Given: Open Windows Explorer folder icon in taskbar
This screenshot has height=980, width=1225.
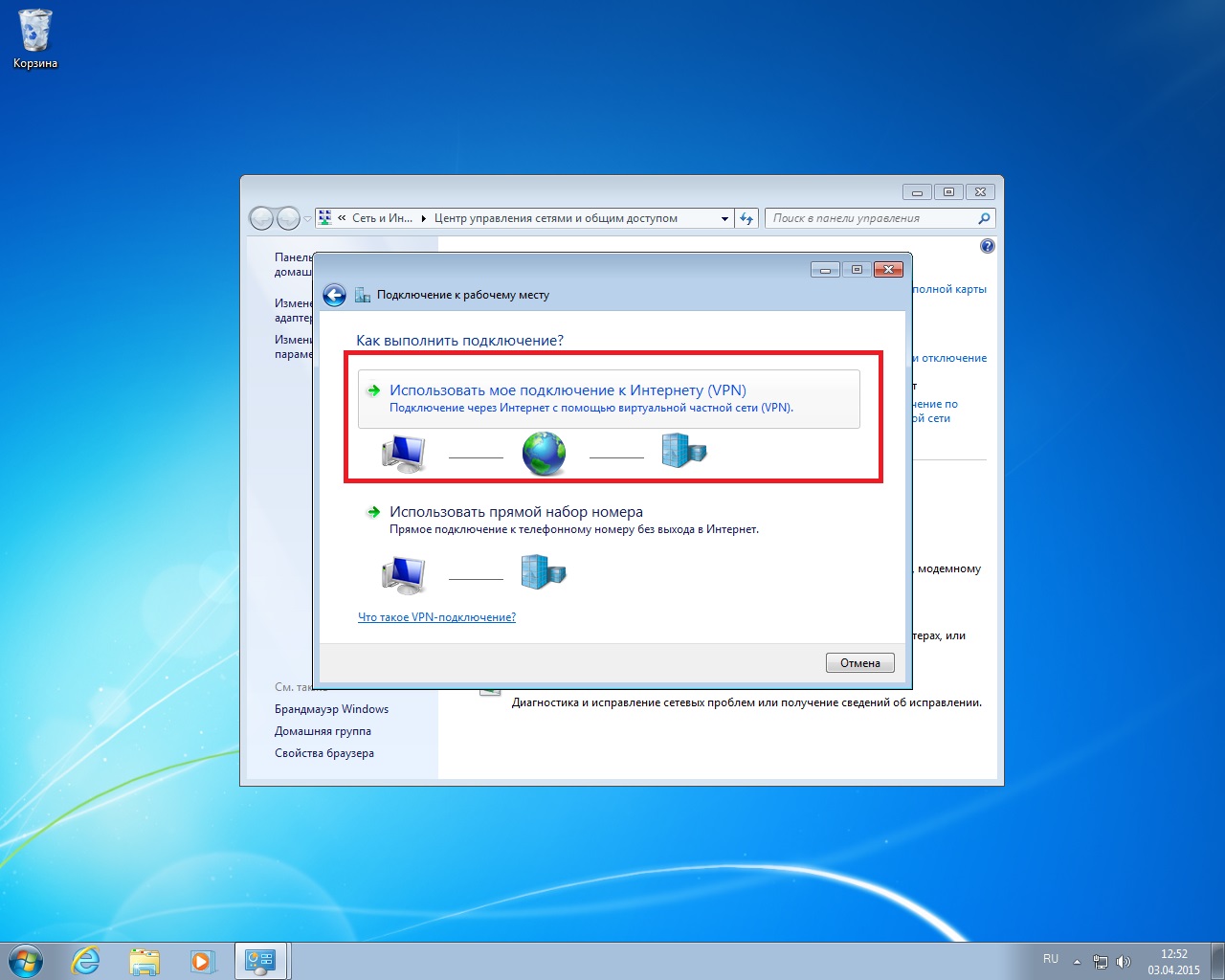Looking at the screenshot, I should (x=145, y=961).
